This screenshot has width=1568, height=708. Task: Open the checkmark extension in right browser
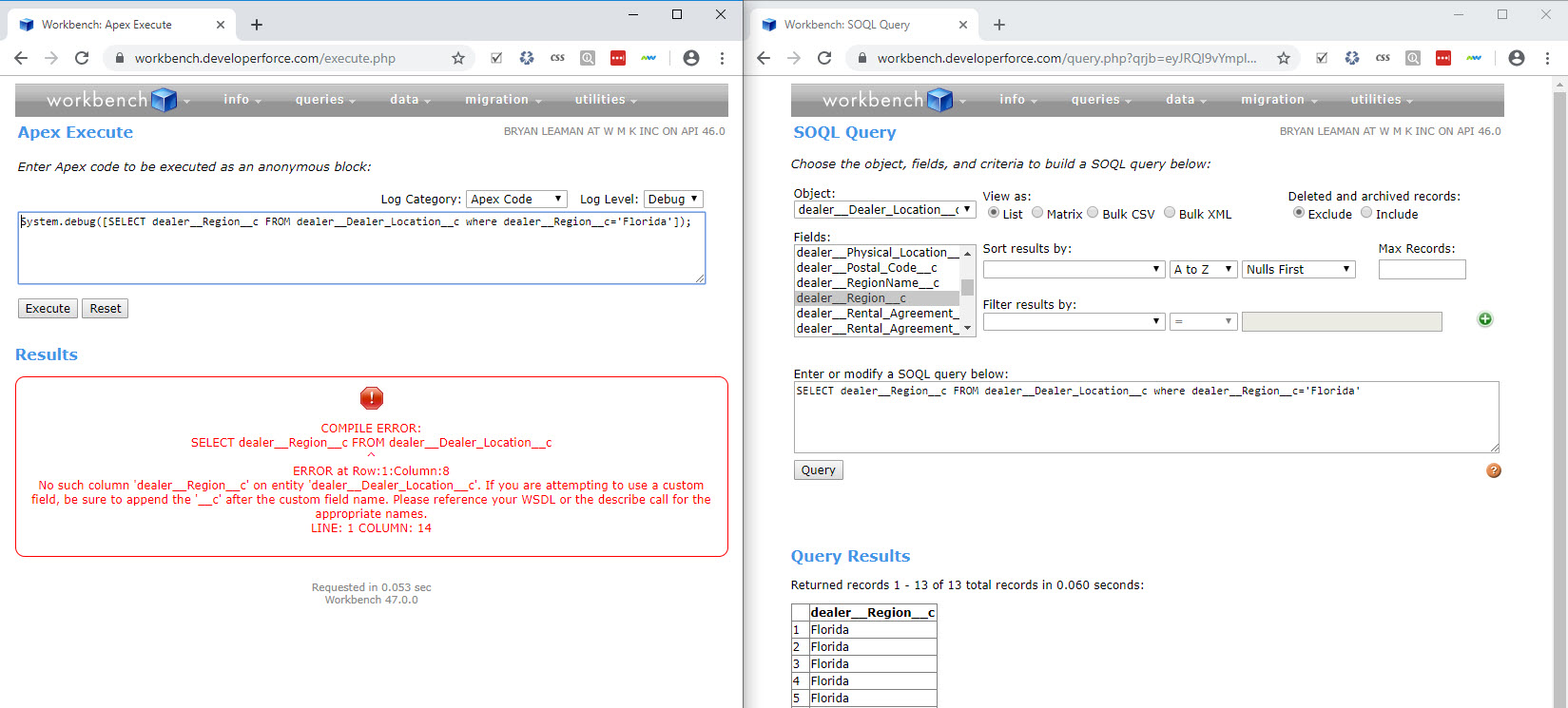click(1322, 58)
